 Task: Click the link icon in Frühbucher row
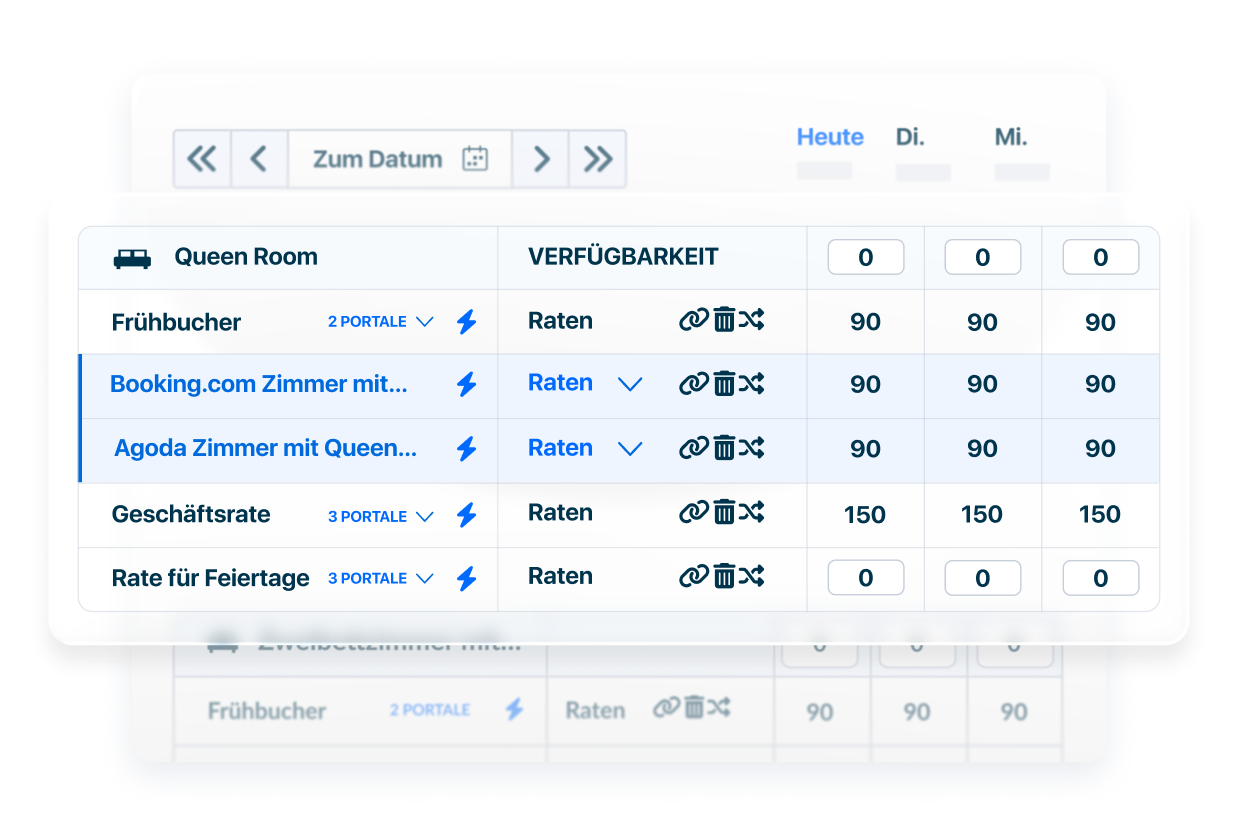click(x=693, y=320)
